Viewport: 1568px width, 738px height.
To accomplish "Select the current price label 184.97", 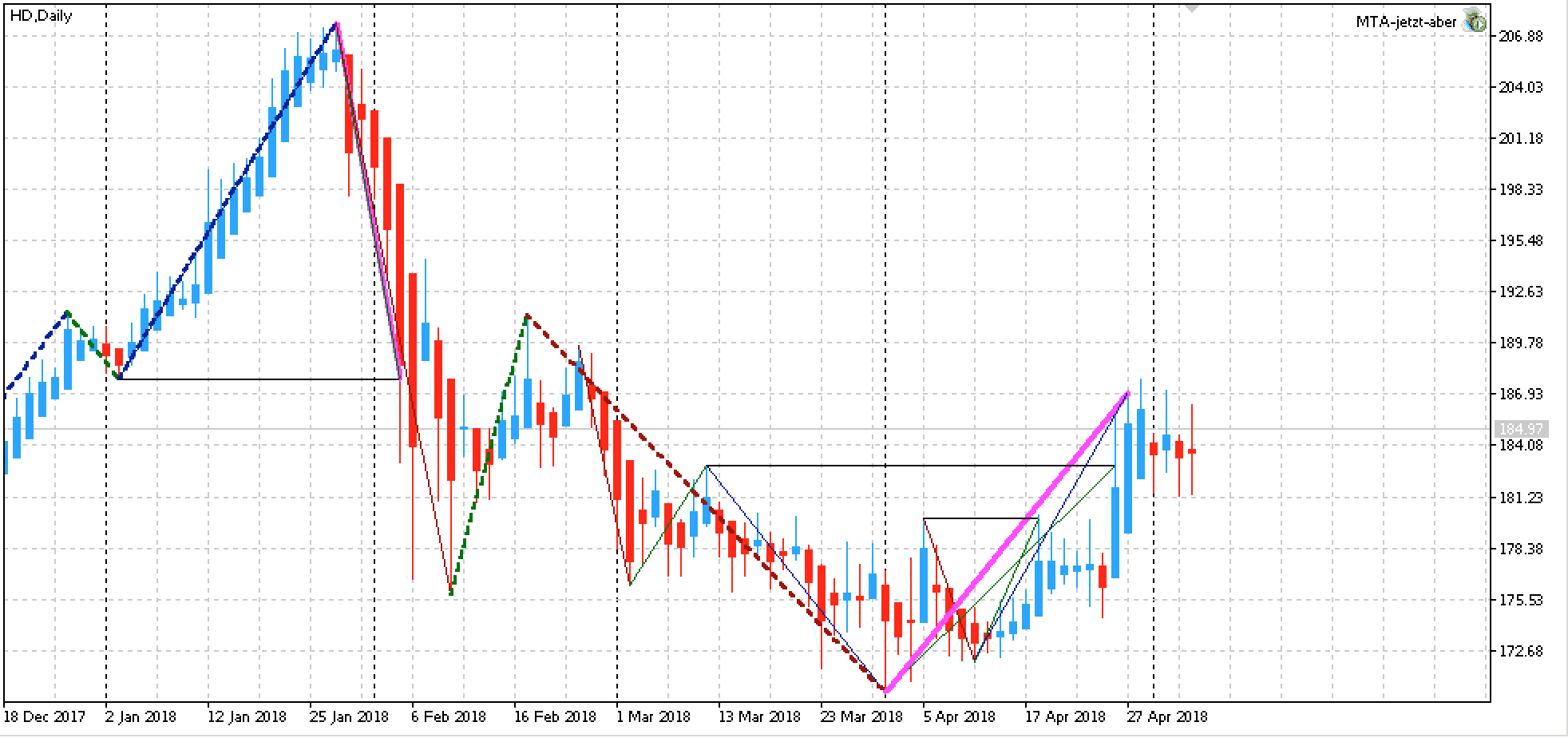I will click(x=1521, y=429).
